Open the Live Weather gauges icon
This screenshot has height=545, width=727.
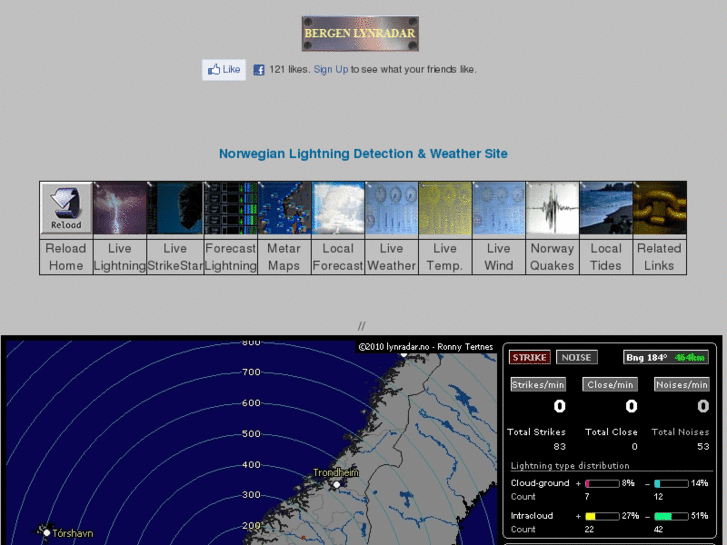click(392, 208)
